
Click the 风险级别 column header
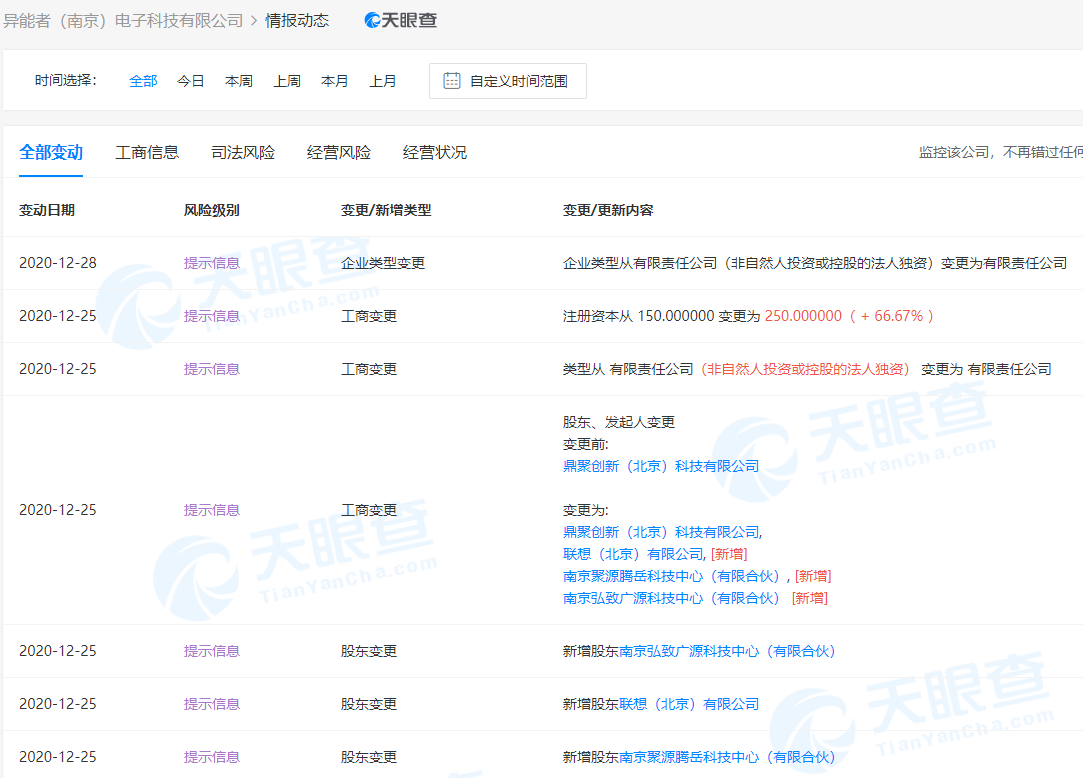[211, 210]
